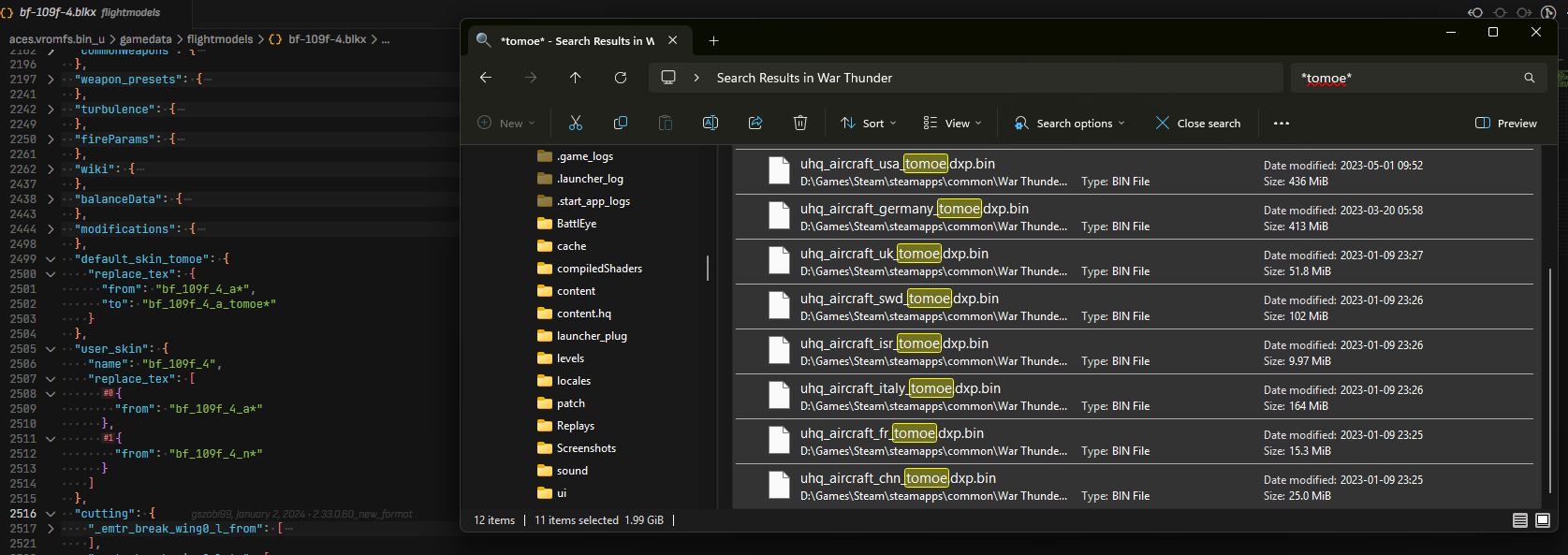This screenshot has width=1568, height=555.
Task: Click the This PC monitor icon in address bar
Action: coord(668,78)
